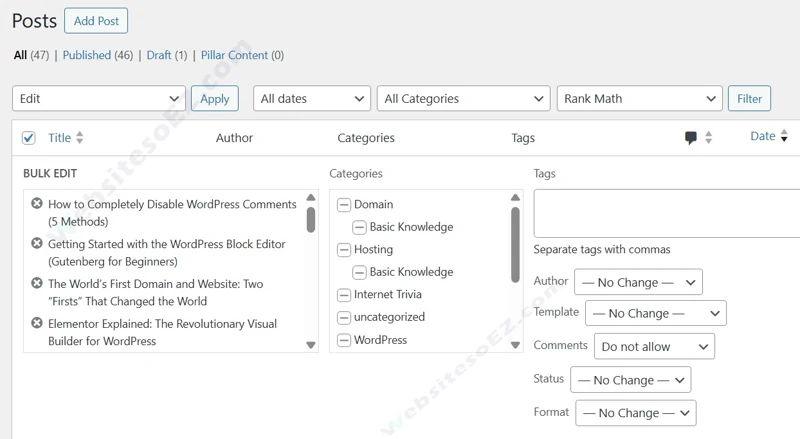Screen dimensions: 800x439
Task: Click the comments bubble column icon
Action: click(690, 138)
